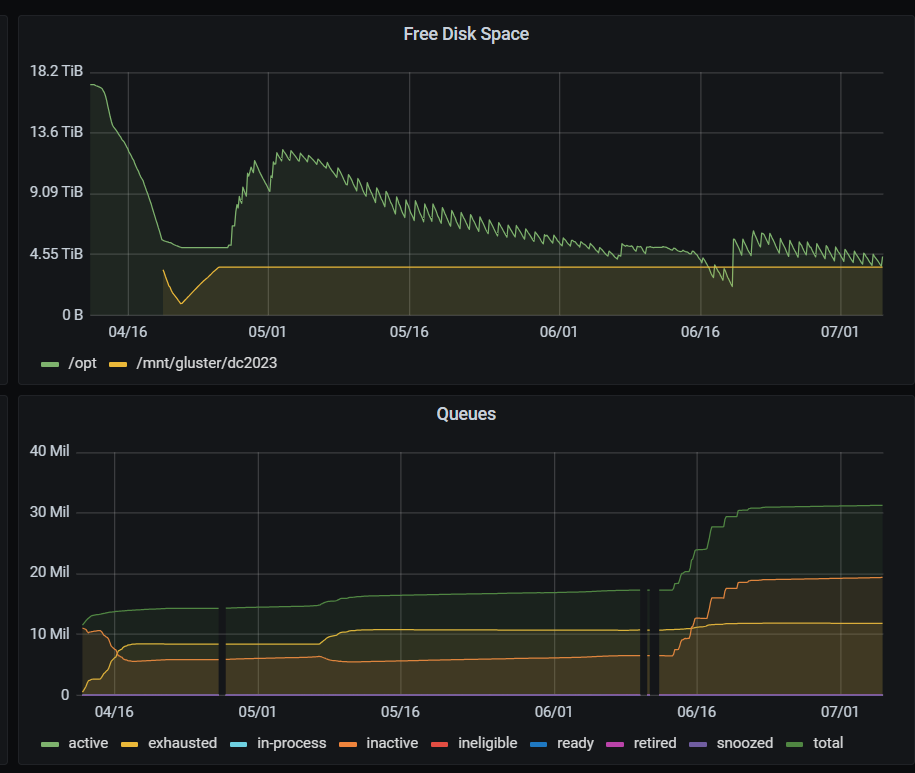Toggle the ready series in legend
Viewport: 915px width, 773px height.
[x=575, y=743]
